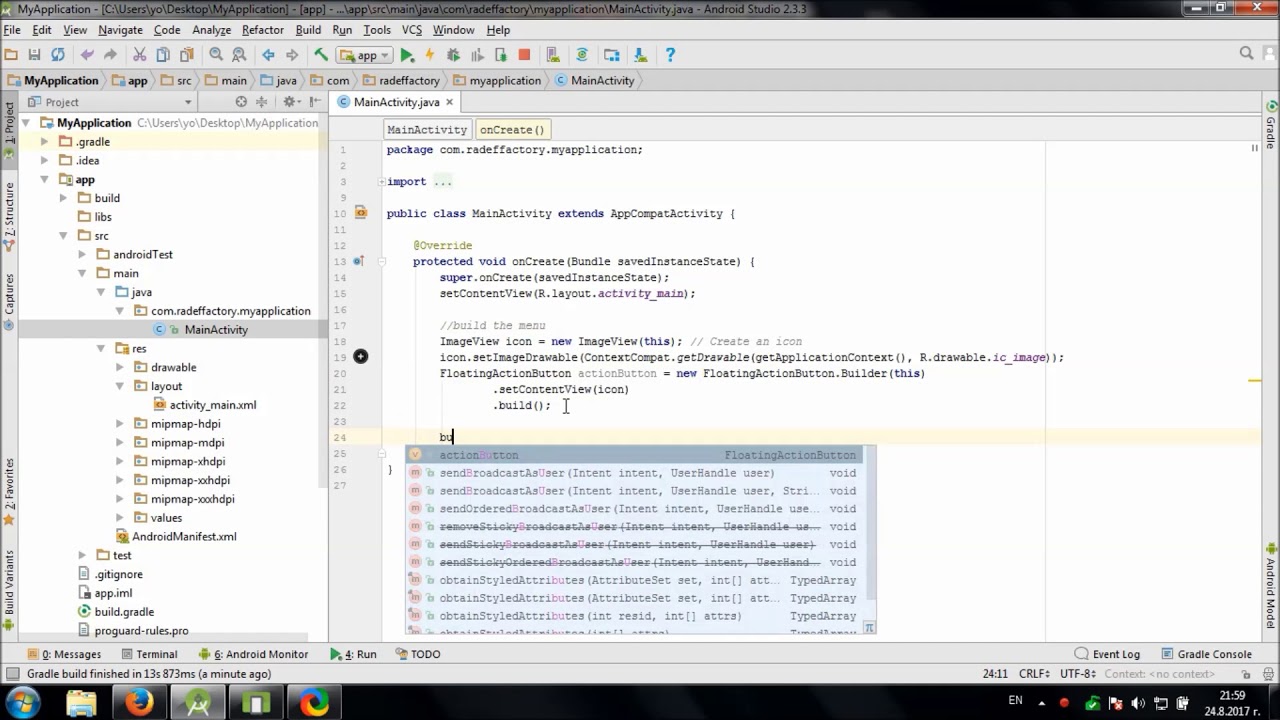Open the Analyze menu
1280x720 pixels.
[x=211, y=30]
